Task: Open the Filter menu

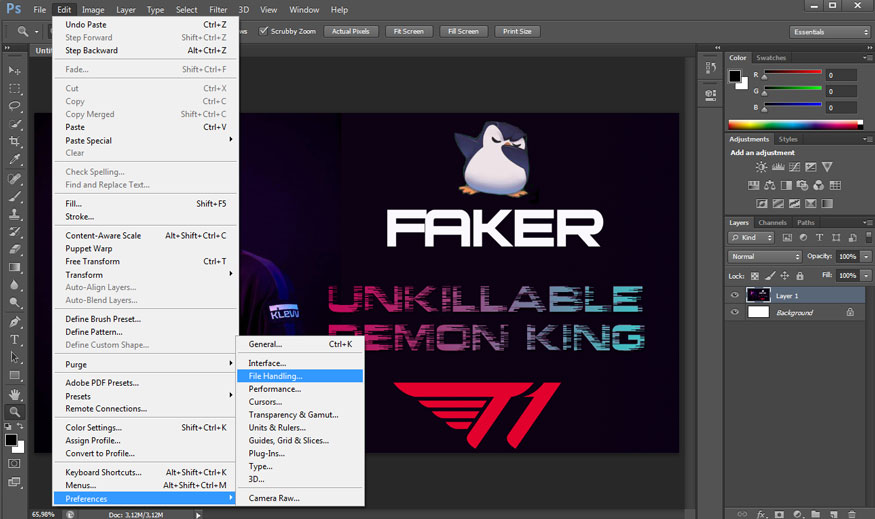Action: 218,9
